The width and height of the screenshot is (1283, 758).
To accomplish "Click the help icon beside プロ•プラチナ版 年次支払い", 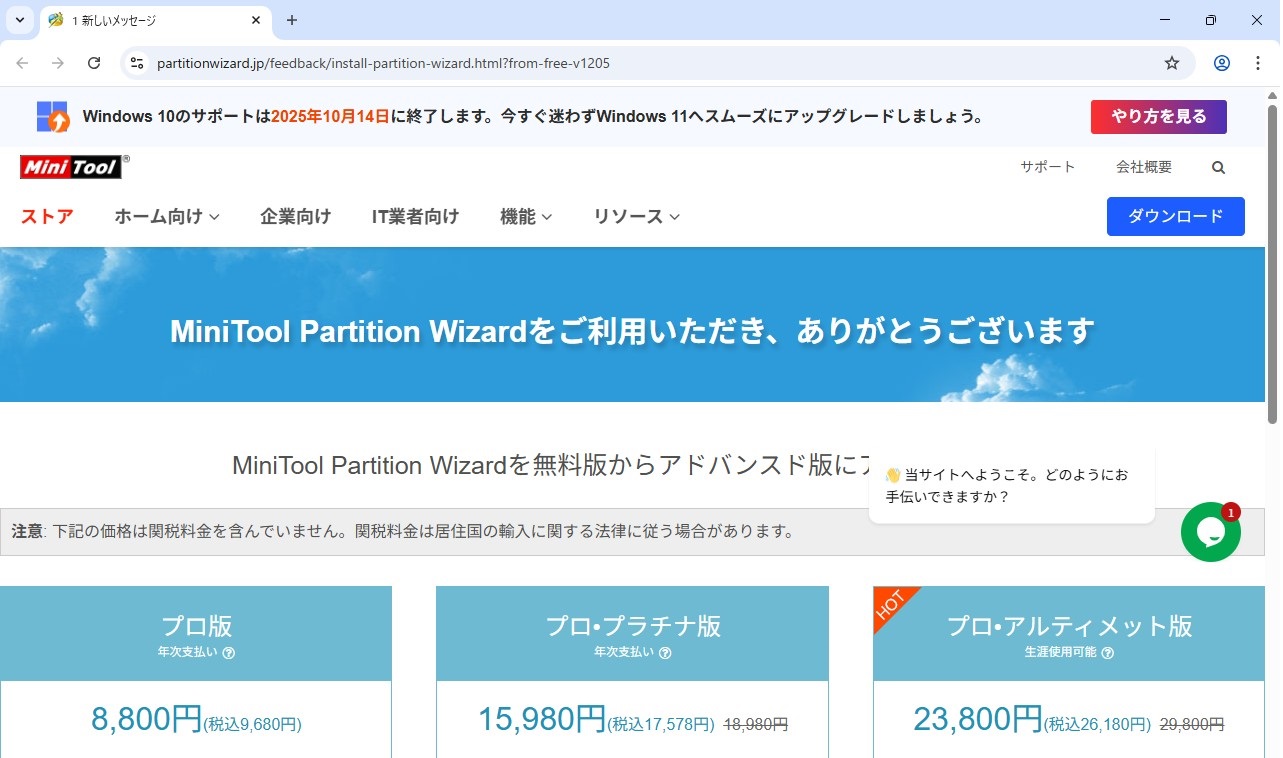I will click(665, 653).
